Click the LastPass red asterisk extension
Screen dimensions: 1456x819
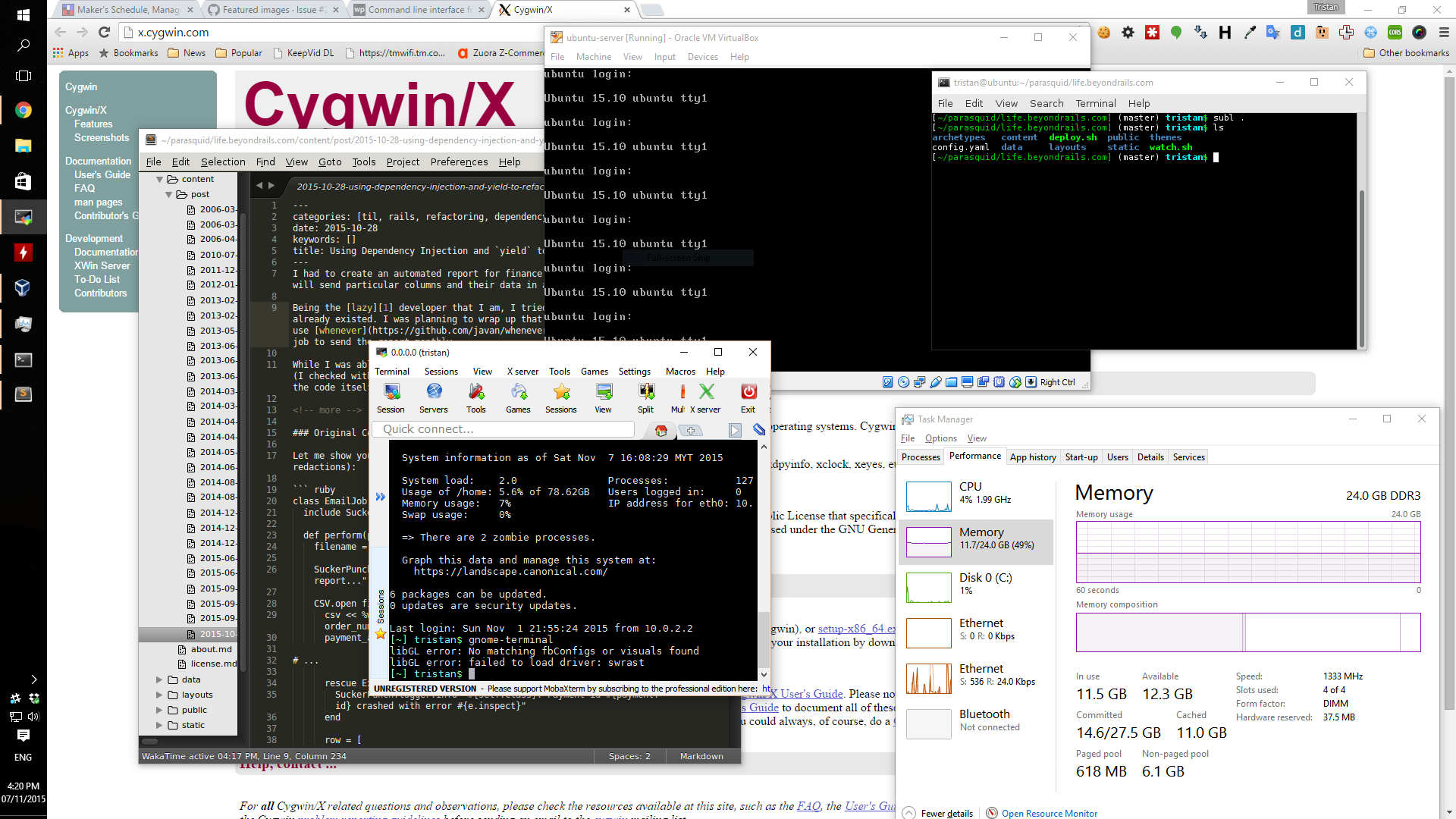coord(1153,33)
